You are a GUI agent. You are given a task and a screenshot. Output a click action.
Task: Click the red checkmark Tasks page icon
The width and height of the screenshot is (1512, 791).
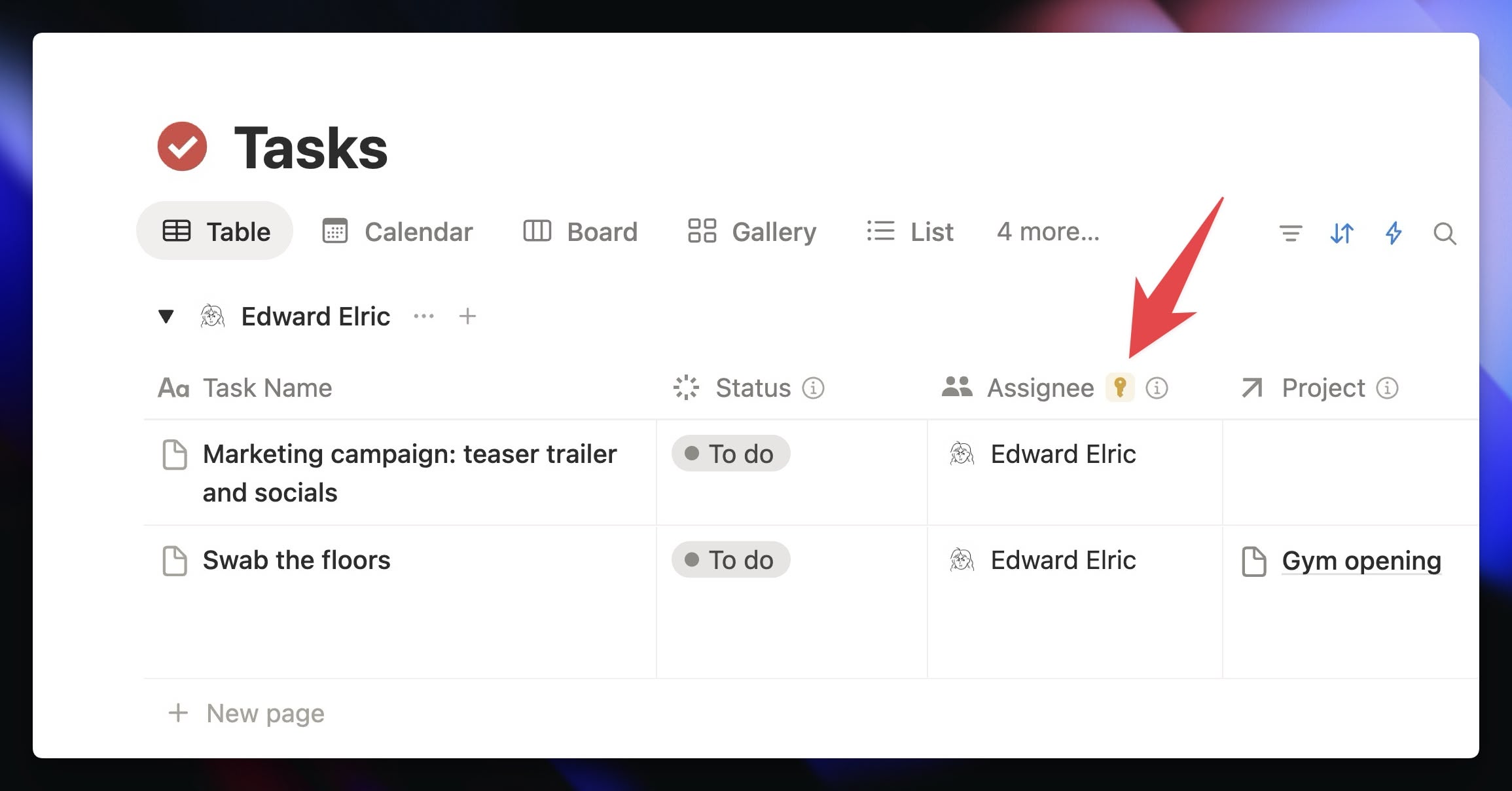coord(182,147)
